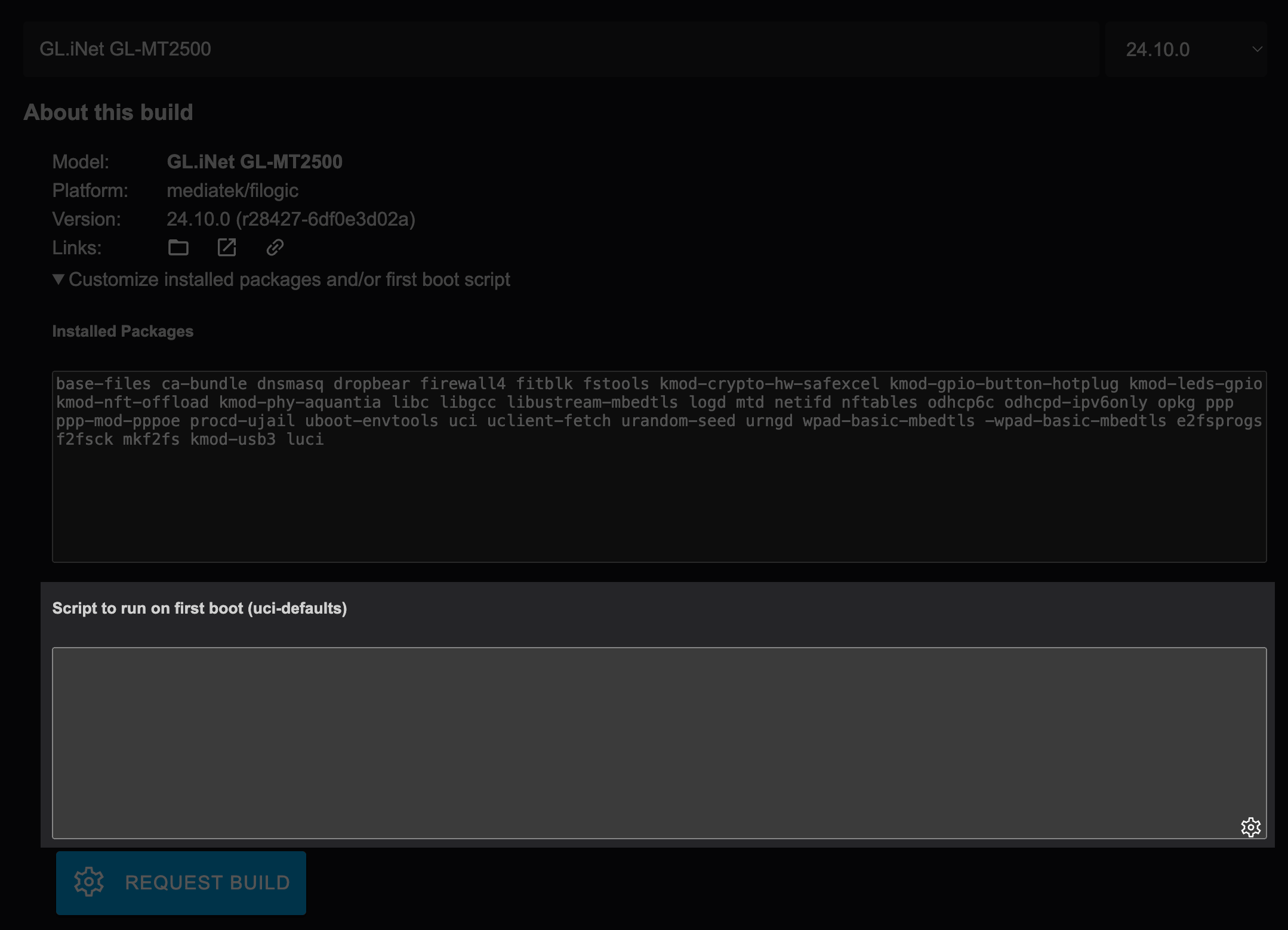Click the "Installed Packages" label
The width and height of the screenshot is (1288, 930).
[122, 331]
